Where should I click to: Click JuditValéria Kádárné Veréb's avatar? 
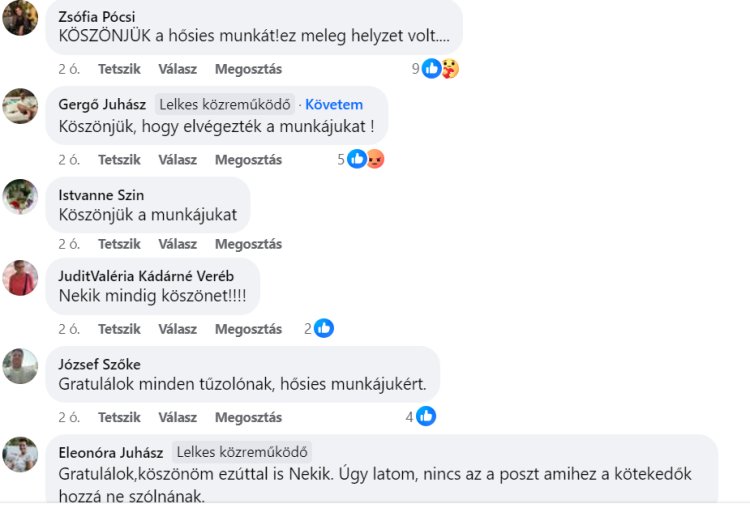pyautogui.click(x=20, y=278)
